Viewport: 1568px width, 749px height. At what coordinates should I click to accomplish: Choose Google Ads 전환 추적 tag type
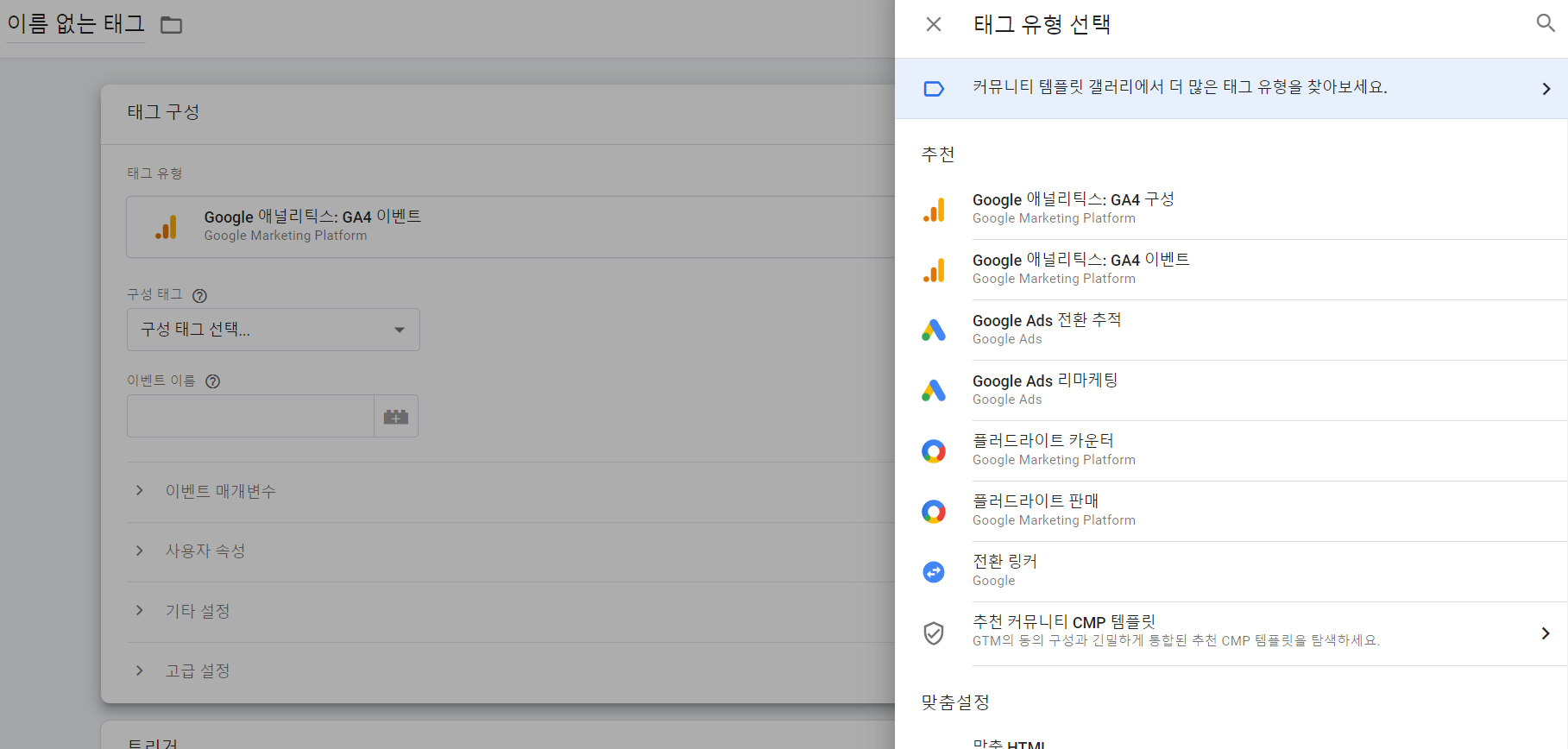1231,330
